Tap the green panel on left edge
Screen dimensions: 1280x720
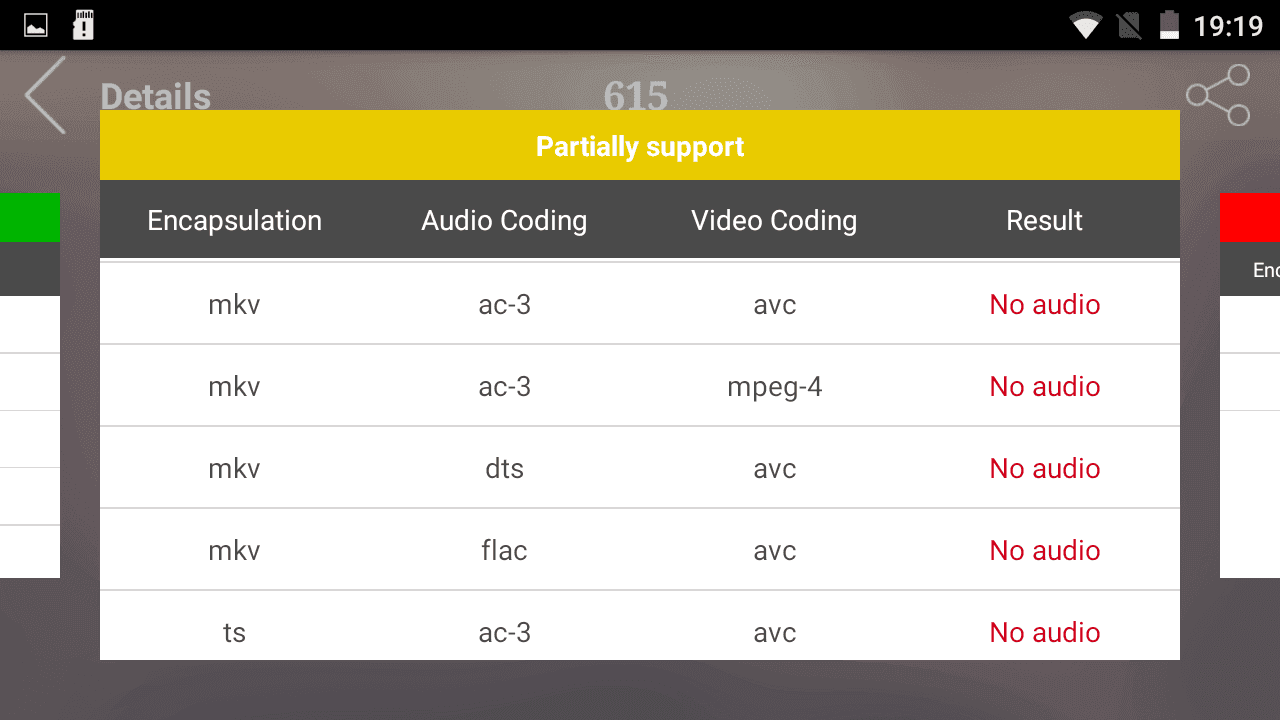click(30, 218)
